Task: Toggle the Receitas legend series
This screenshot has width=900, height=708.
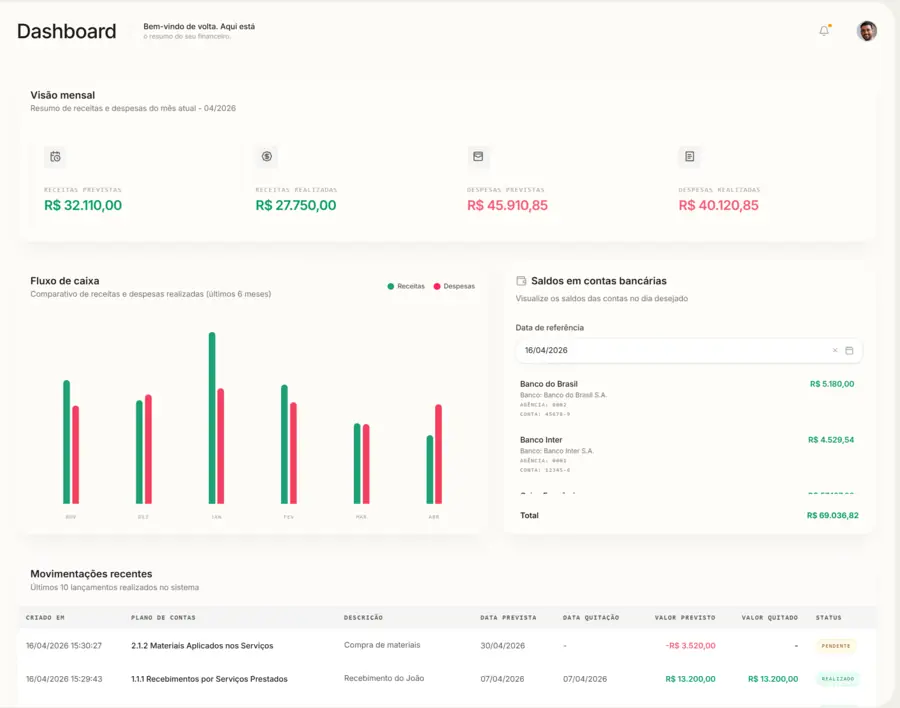Action: (406, 286)
